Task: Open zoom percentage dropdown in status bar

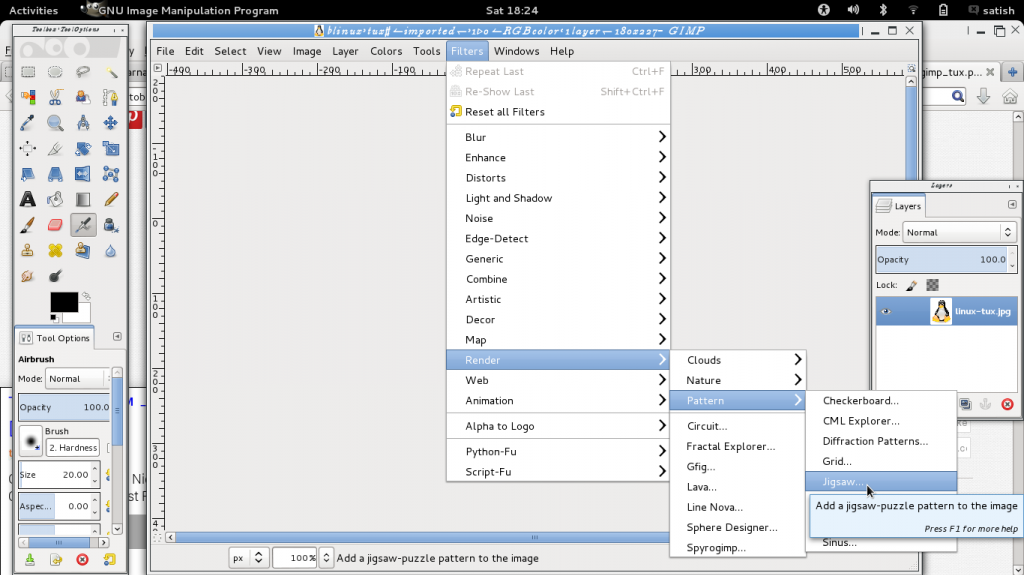Action: coord(326,558)
